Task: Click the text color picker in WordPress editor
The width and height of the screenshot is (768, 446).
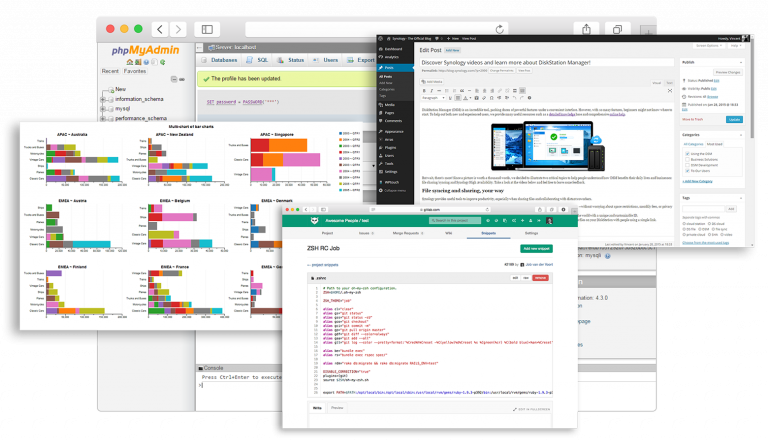Action: click(x=467, y=98)
